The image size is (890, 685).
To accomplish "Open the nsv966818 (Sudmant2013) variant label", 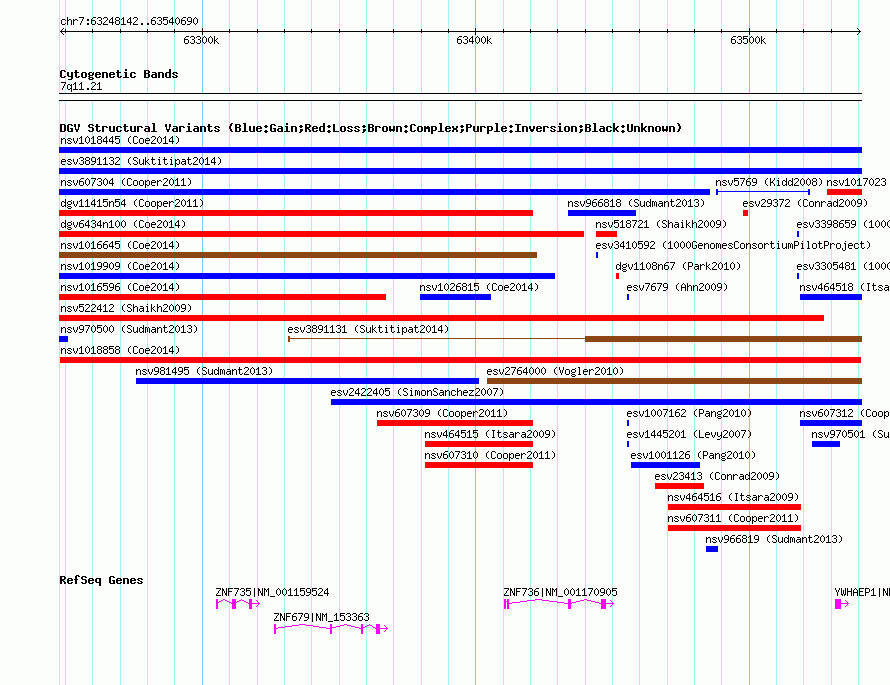I will point(636,203).
